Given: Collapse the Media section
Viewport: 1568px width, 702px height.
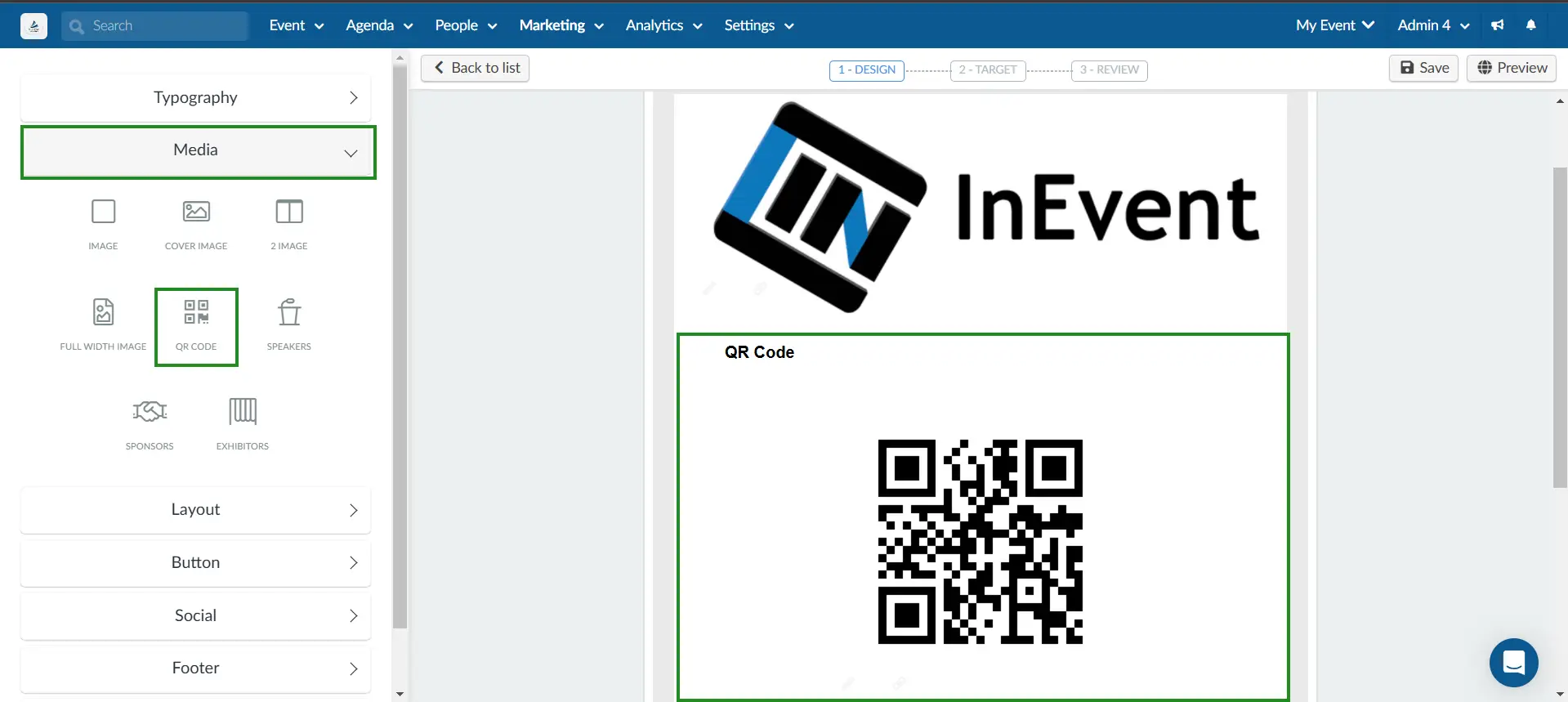Looking at the screenshot, I should point(198,152).
